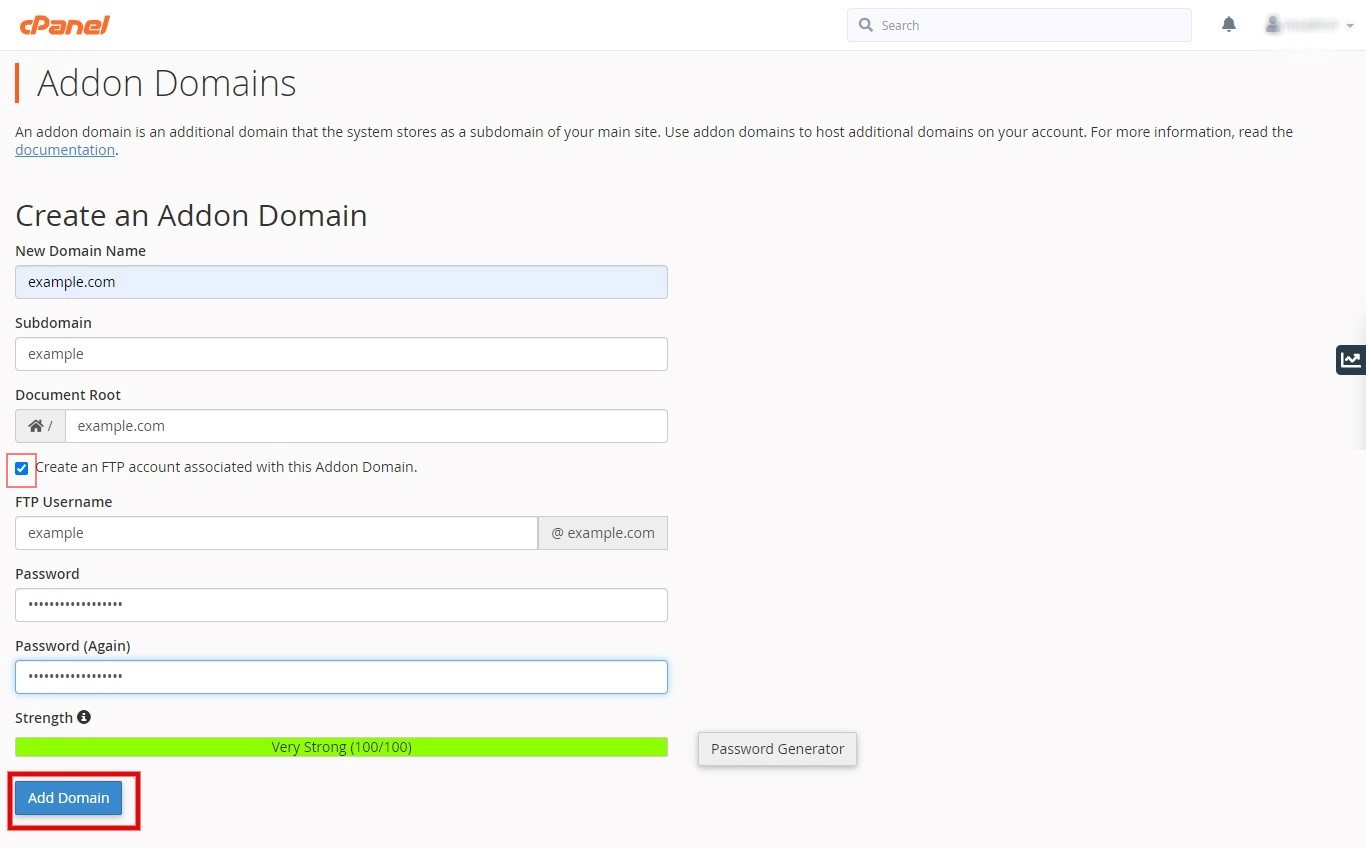
Task: Click the user avatar icon
Action: tap(1273, 25)
